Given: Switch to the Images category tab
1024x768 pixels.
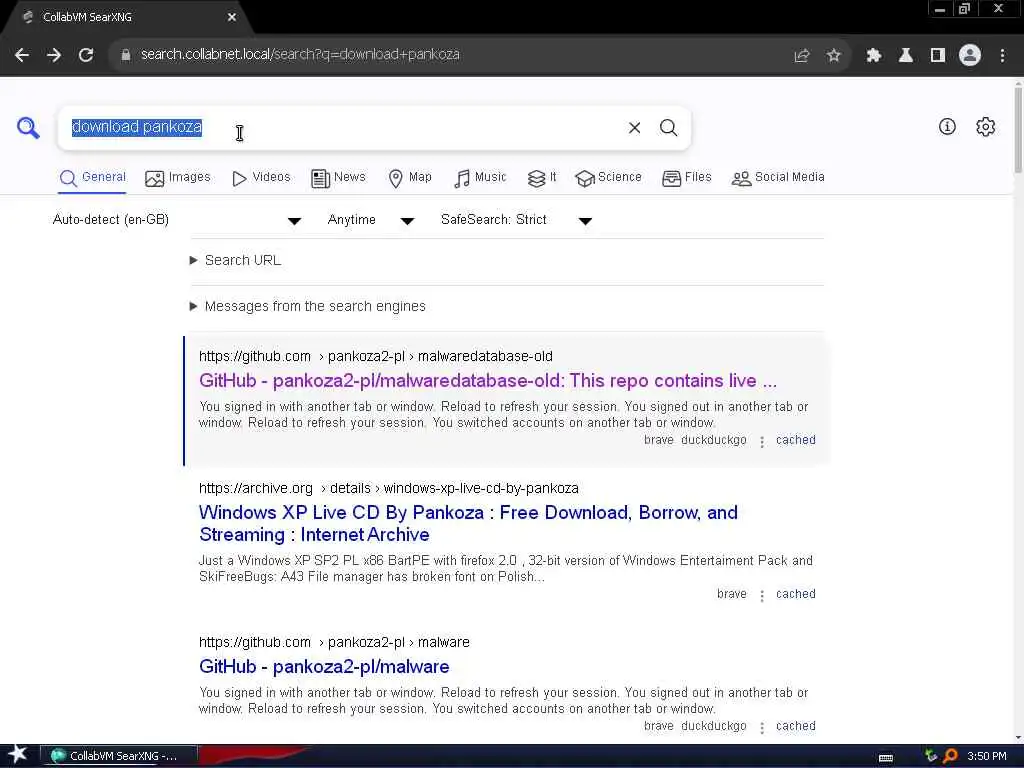Looking at the screenshot, I should 178,178.
